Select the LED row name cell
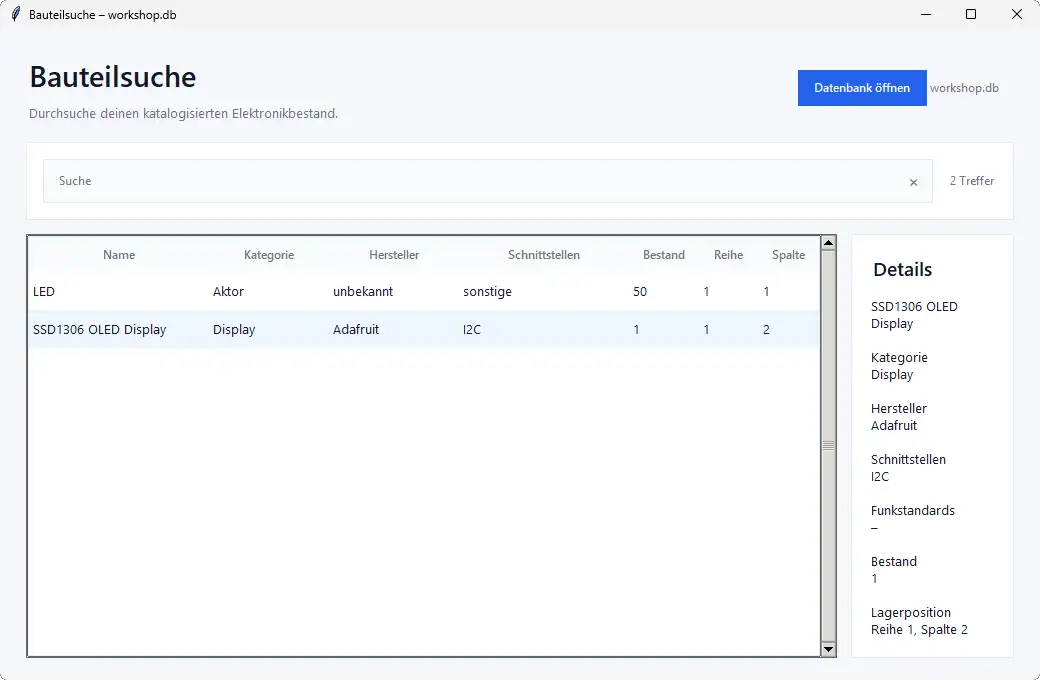 44,291
